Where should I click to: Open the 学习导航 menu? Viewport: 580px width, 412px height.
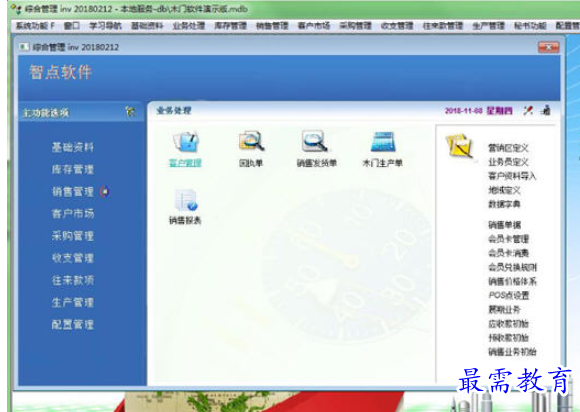click(105, 26)
